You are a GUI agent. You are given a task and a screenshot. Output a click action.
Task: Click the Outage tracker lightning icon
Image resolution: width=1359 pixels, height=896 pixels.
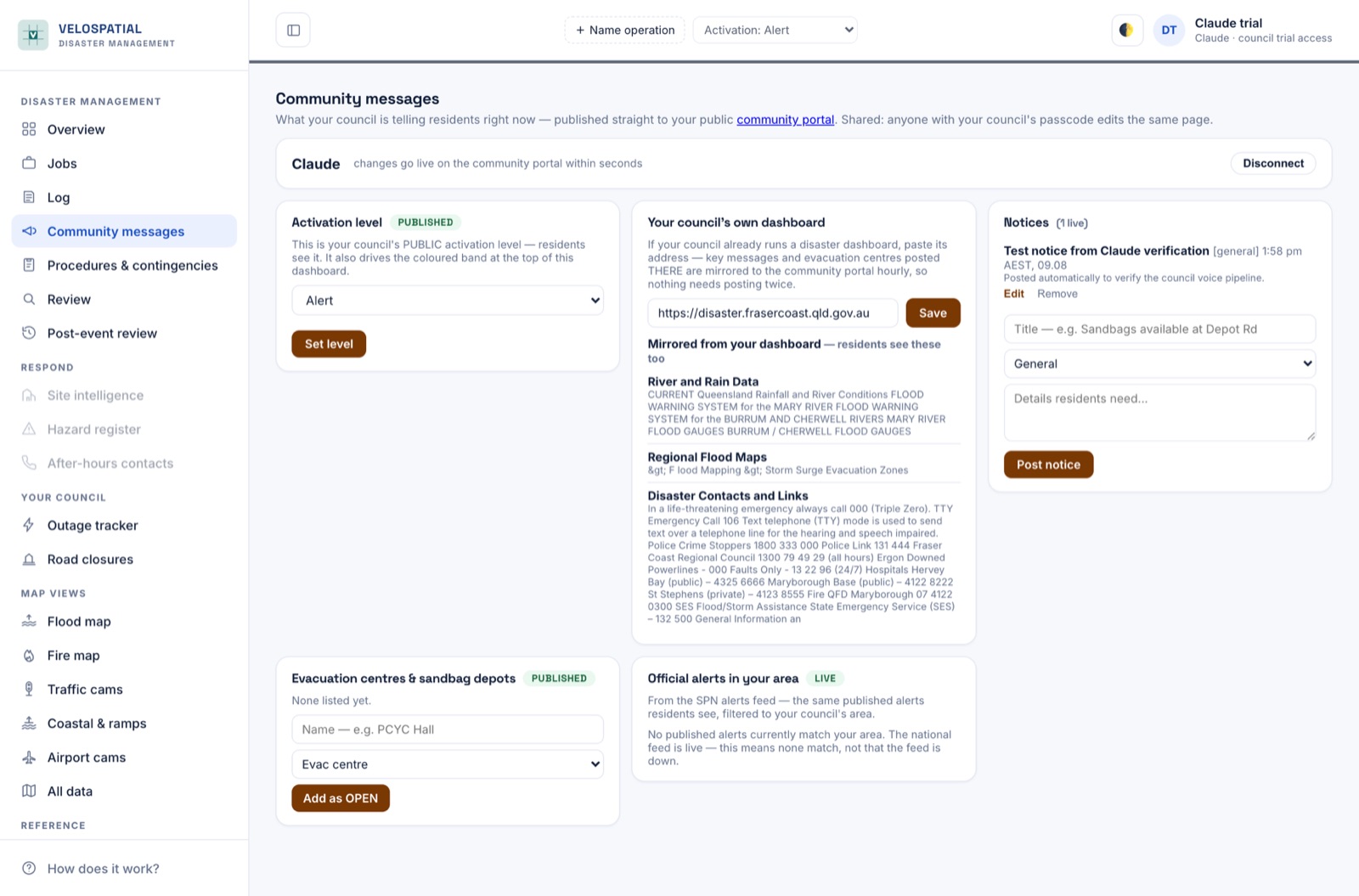[x=29, y=525]
